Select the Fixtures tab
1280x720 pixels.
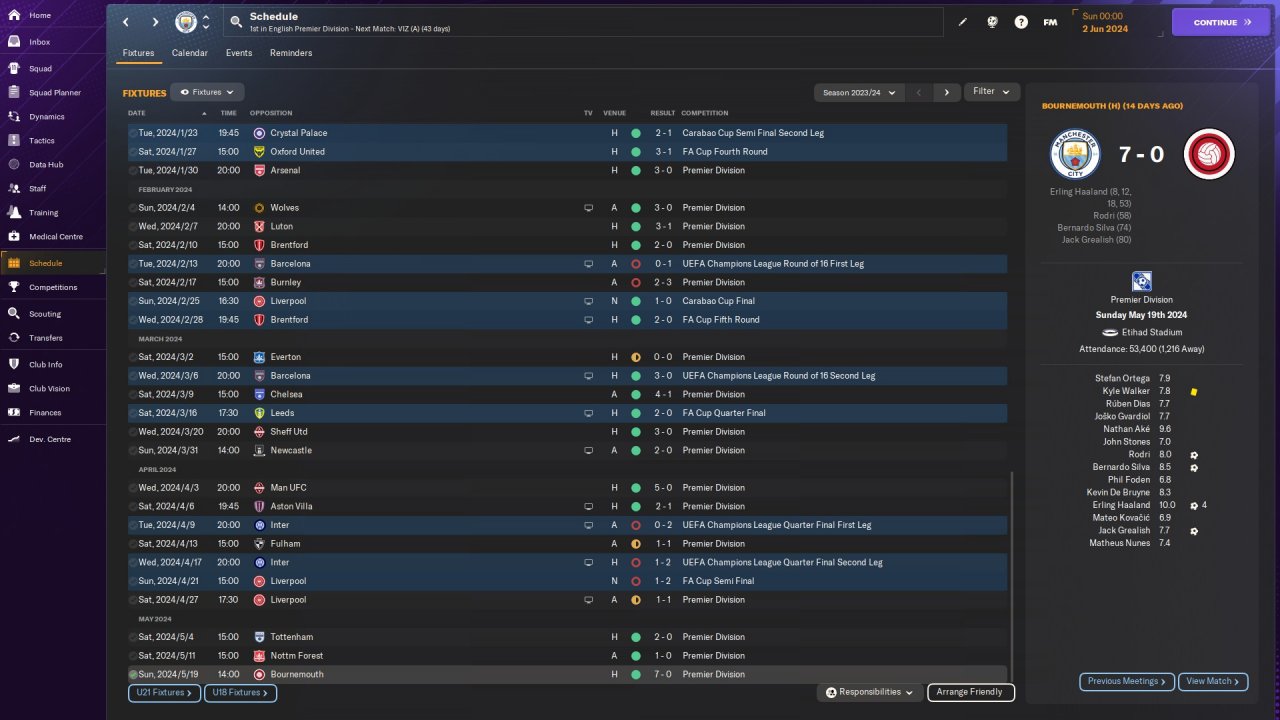click(x=138, y=53)
